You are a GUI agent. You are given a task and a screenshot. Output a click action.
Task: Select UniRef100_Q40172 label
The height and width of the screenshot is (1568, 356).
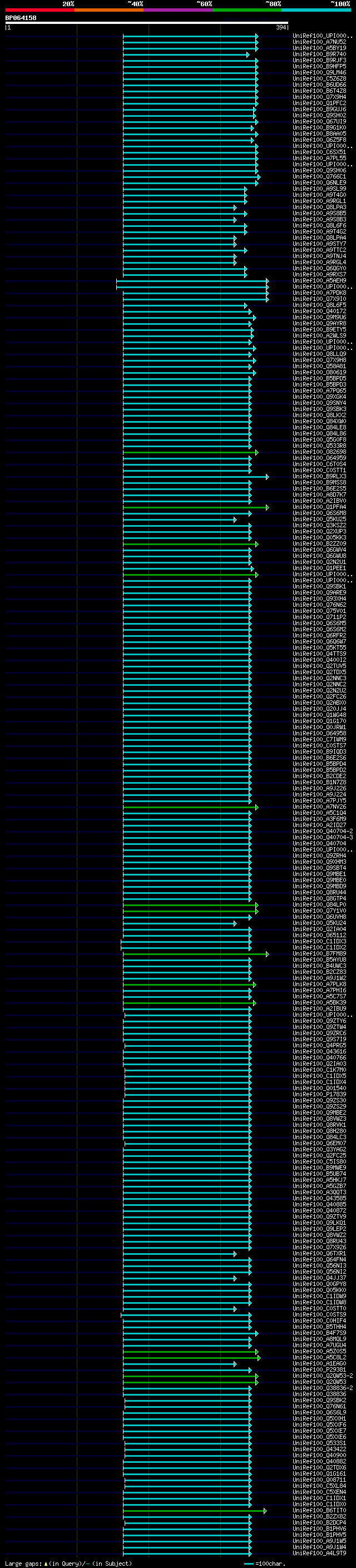tap(319, 311)
